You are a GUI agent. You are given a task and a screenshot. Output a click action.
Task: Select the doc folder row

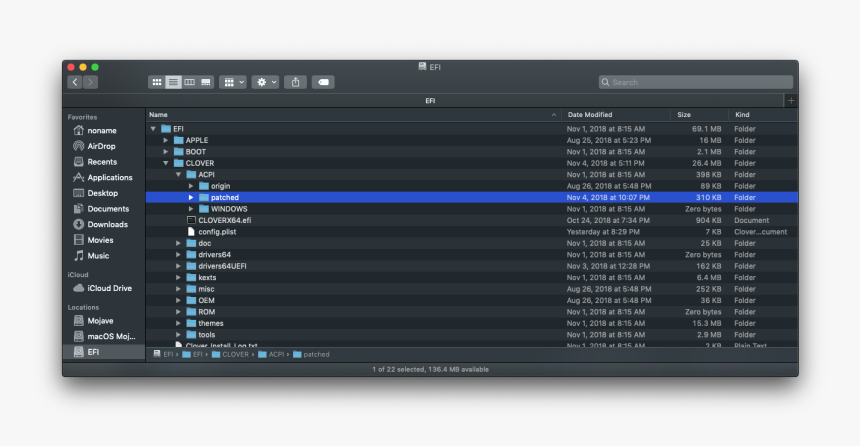coord(472,244)
